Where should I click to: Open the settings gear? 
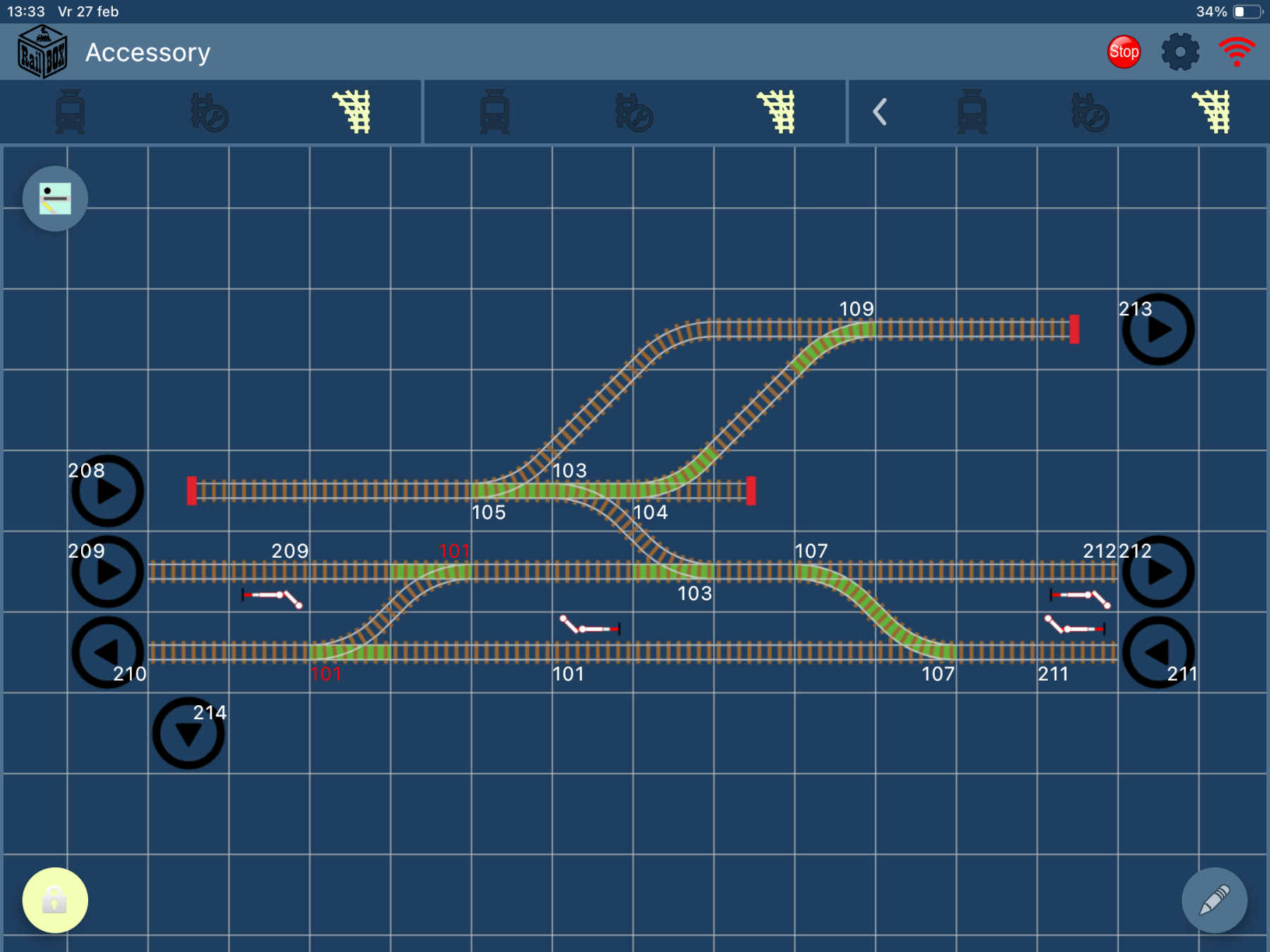1180,52
